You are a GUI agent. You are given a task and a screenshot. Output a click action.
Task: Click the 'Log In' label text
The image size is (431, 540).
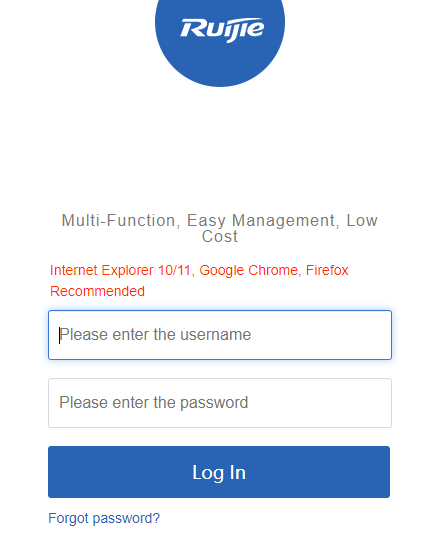coord(219,473)
